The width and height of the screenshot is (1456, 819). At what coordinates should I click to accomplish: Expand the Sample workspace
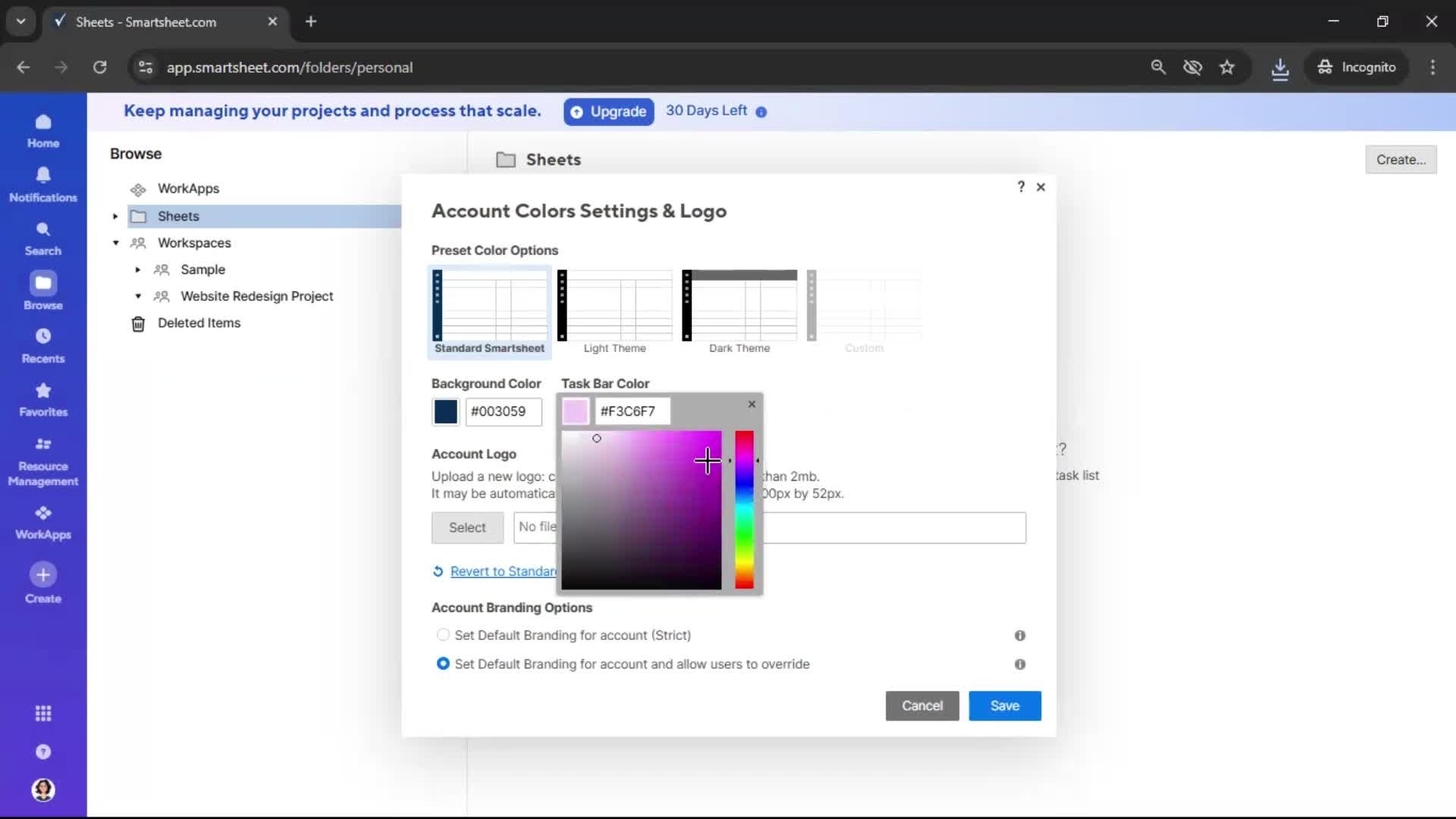(137, 270)
